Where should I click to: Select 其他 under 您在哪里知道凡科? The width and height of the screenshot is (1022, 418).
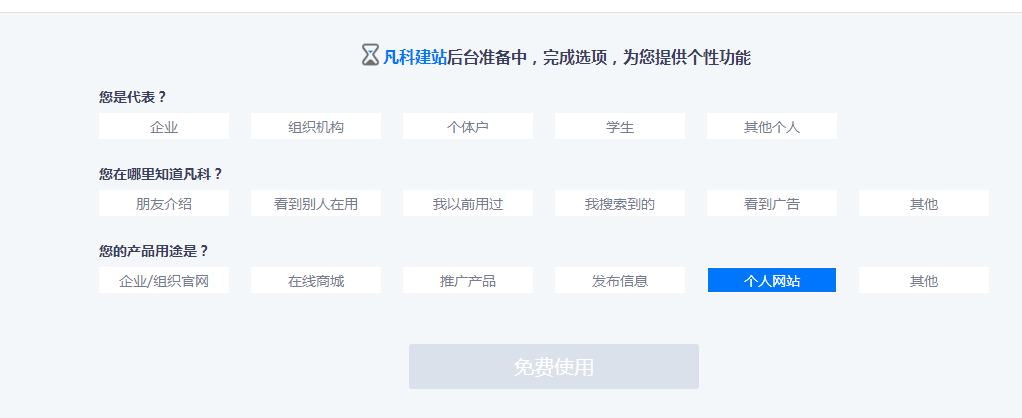click(924, 203)
